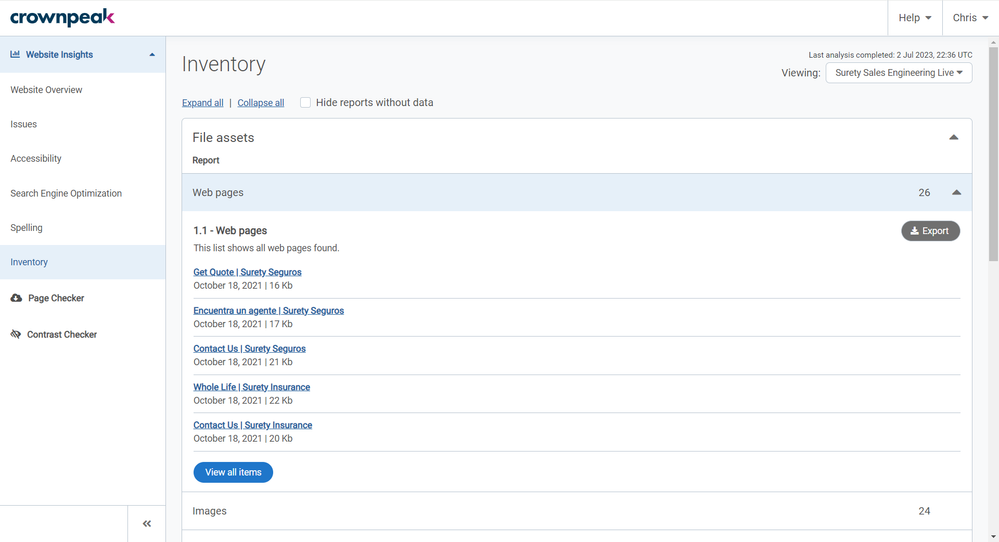Open the Spelling section

tap(26, 227)
